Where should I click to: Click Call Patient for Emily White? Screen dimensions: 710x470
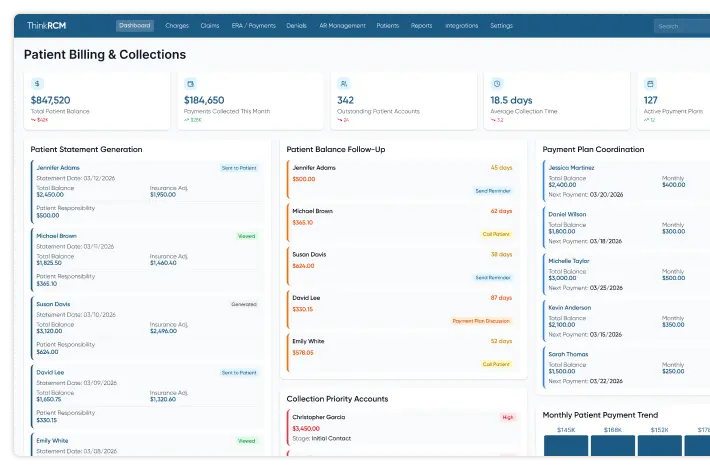tap(496, 364)
